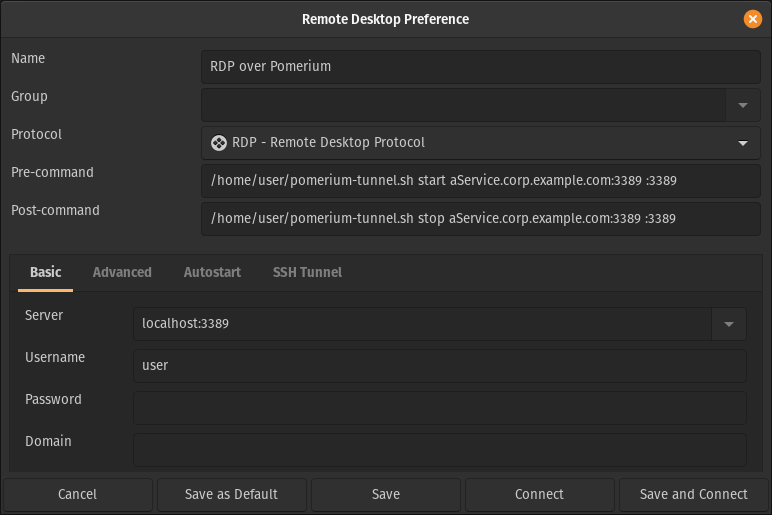Image resolution: width=772 pixels, height=515 pixels.
Task: Edit the Post-command field
Action: pyautogui.click(x=481, y=219)
